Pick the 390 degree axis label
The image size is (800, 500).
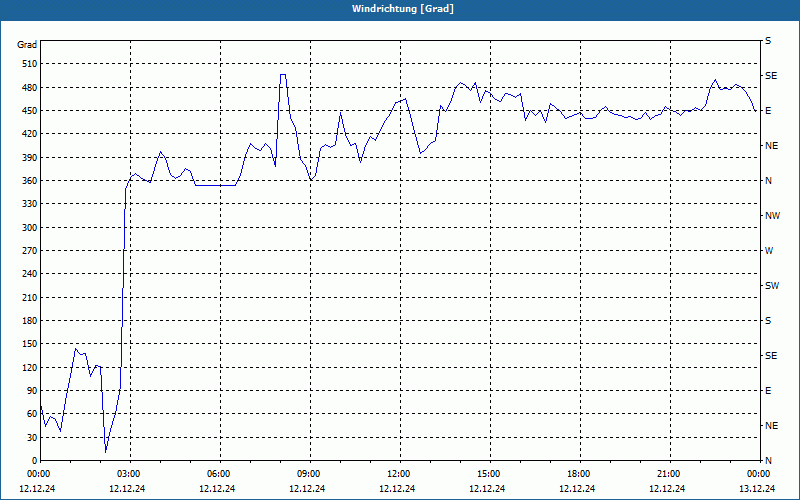(x=30, y=157)
